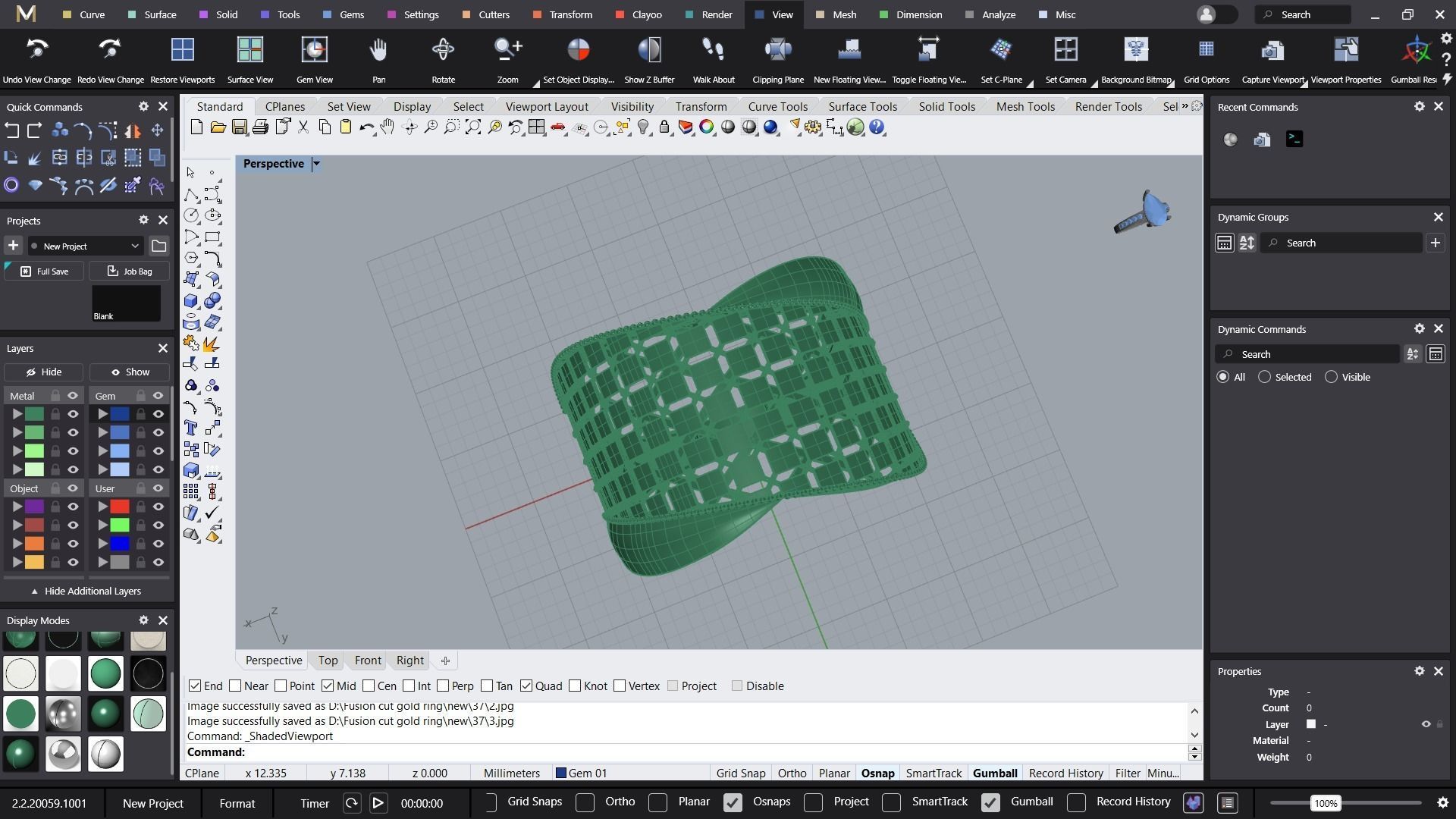
Task: Toggle the bottom bar Gumball checkbox
Action: [x=990, y=802]
